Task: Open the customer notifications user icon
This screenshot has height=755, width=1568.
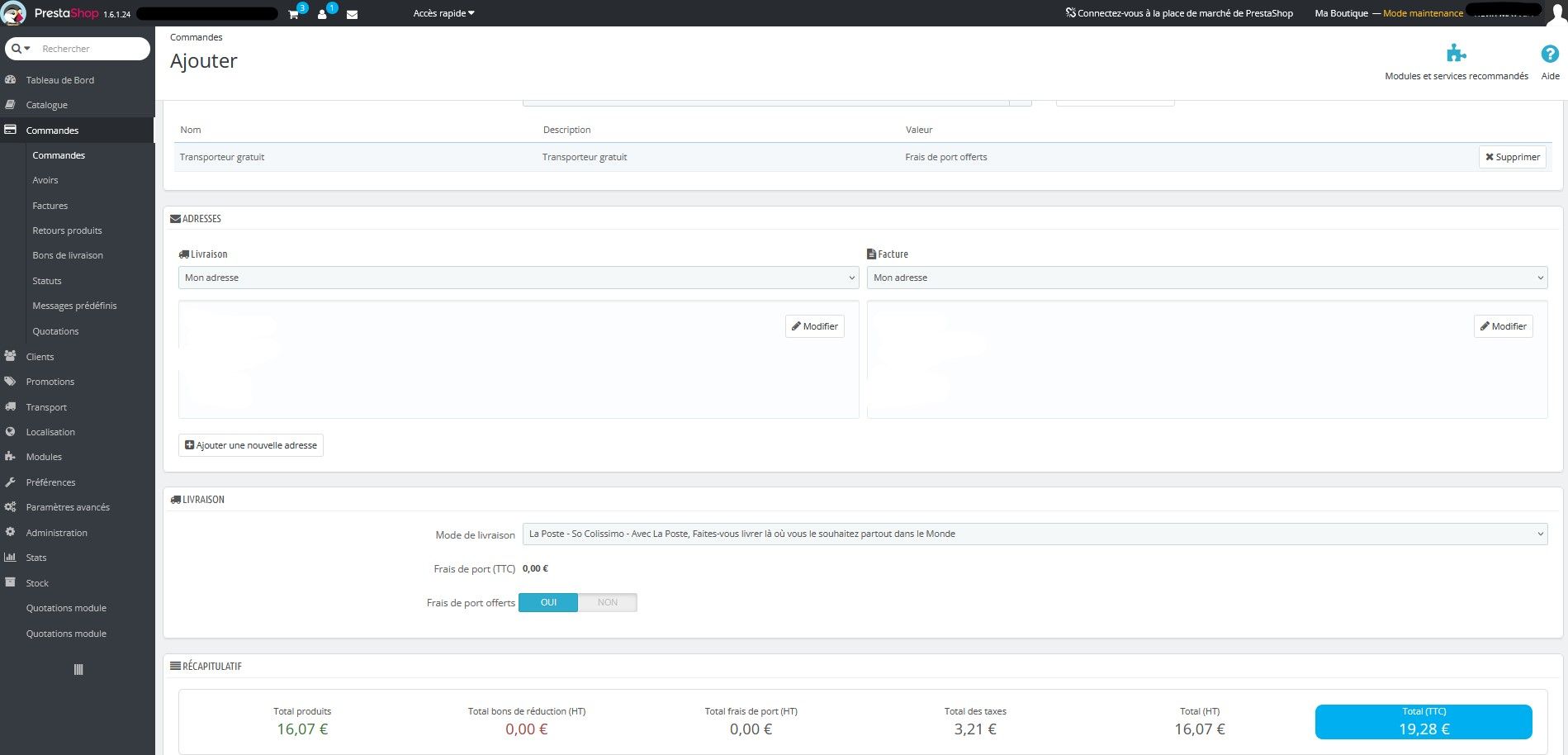Action: point(323,14)
